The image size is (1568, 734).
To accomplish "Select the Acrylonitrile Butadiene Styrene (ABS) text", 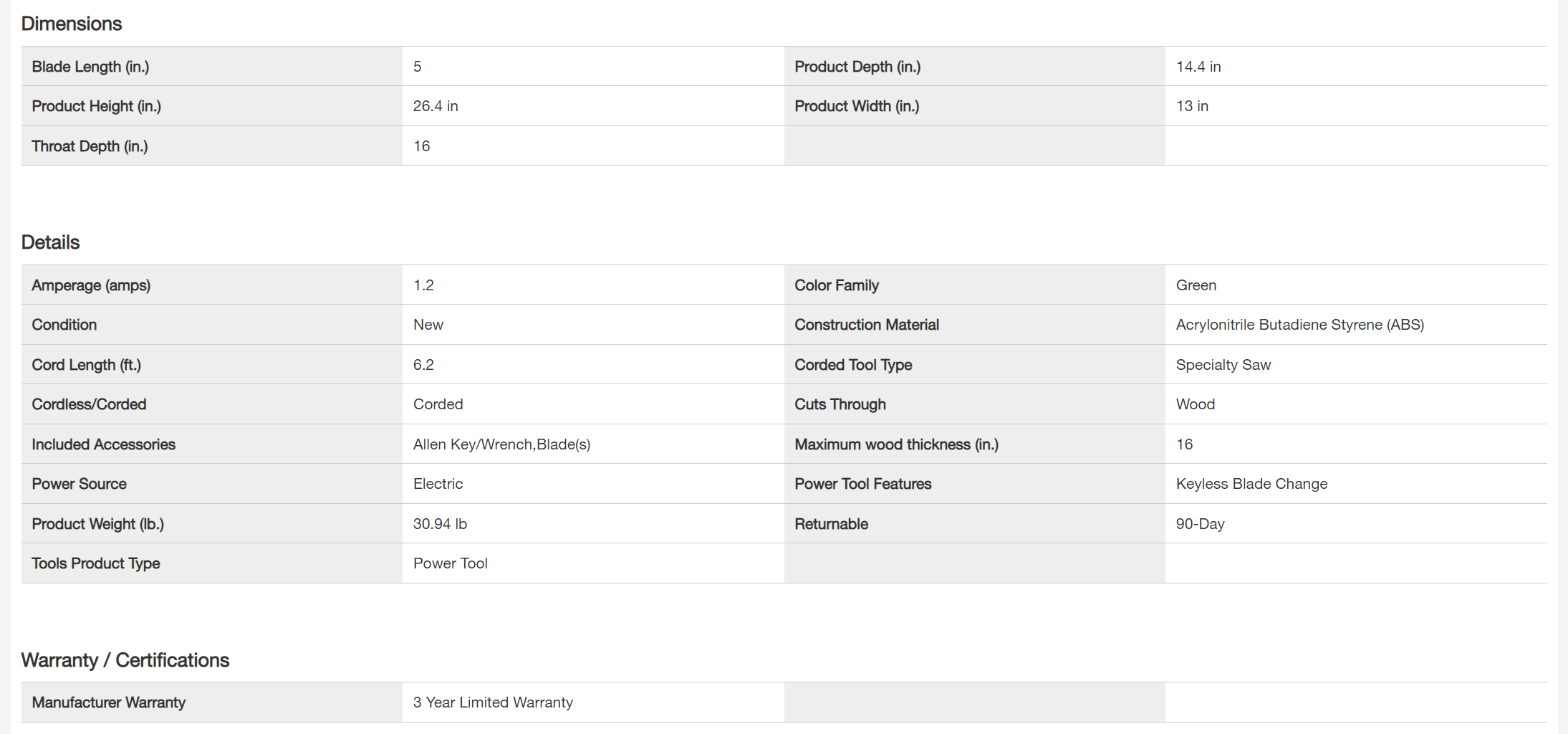I will [x=1299, y=325].
